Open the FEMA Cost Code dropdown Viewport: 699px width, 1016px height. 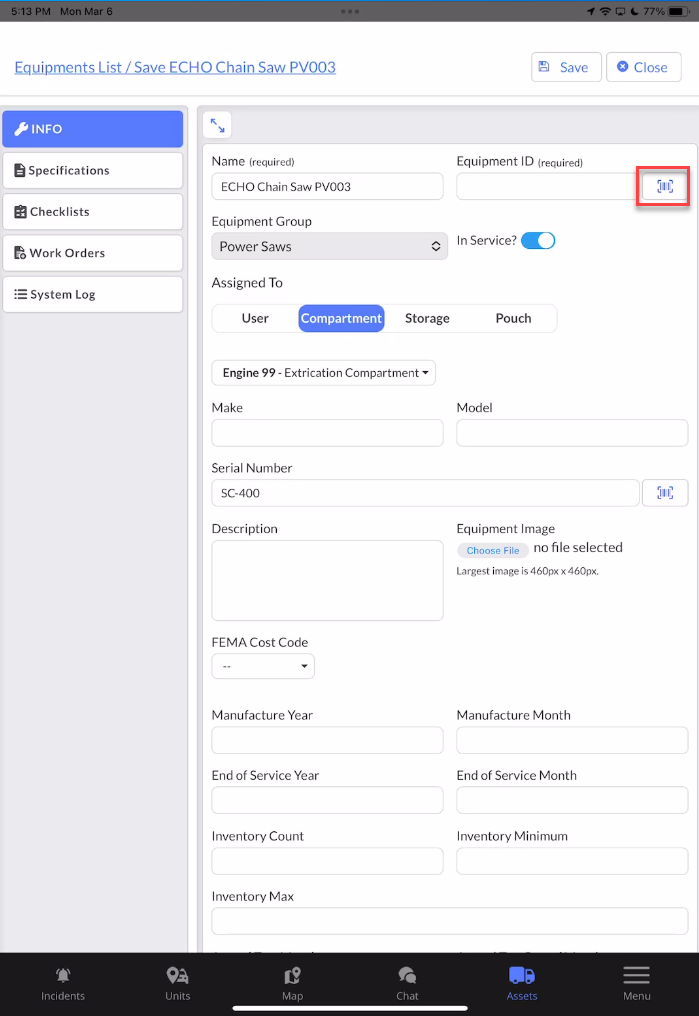coord(263,666)
